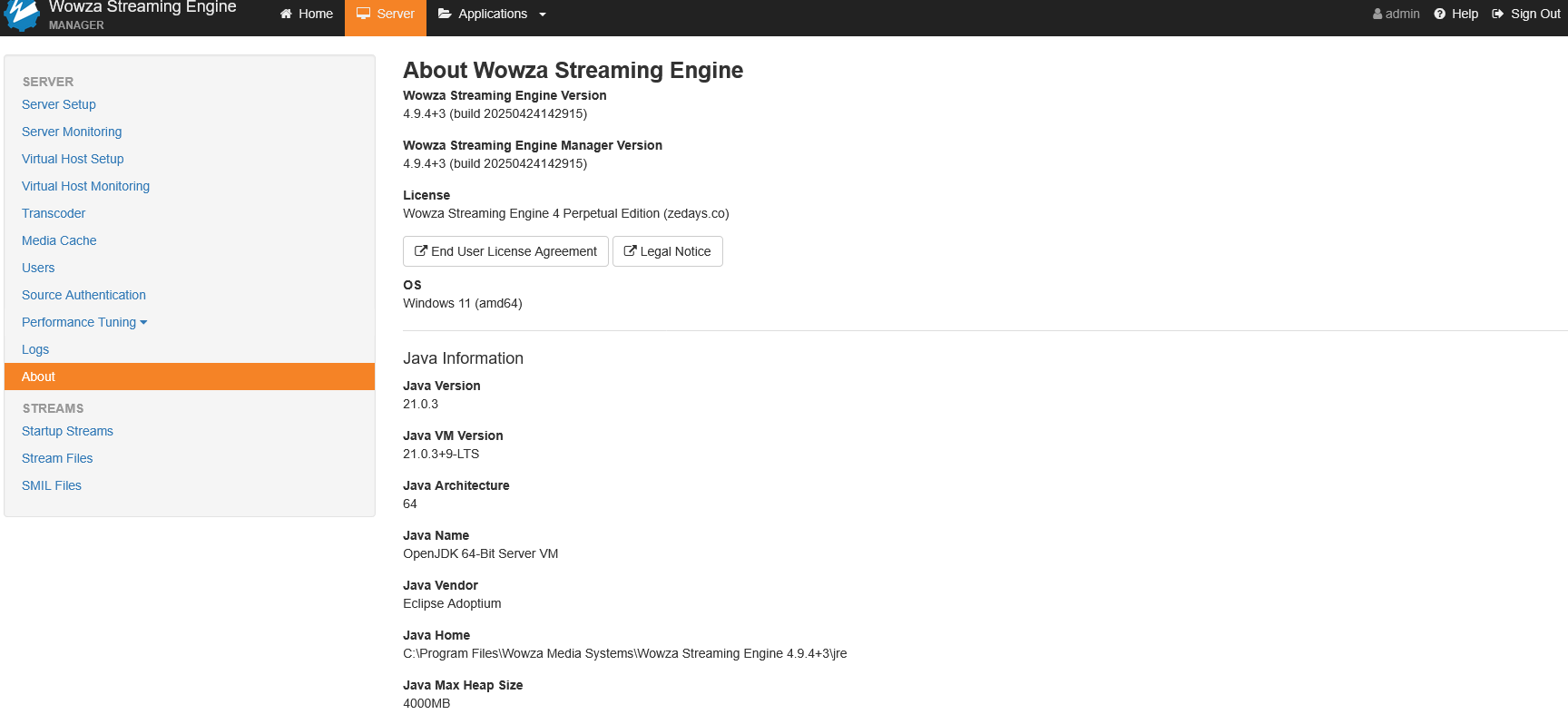Click the Java Architecture value 64

[410, 504]
